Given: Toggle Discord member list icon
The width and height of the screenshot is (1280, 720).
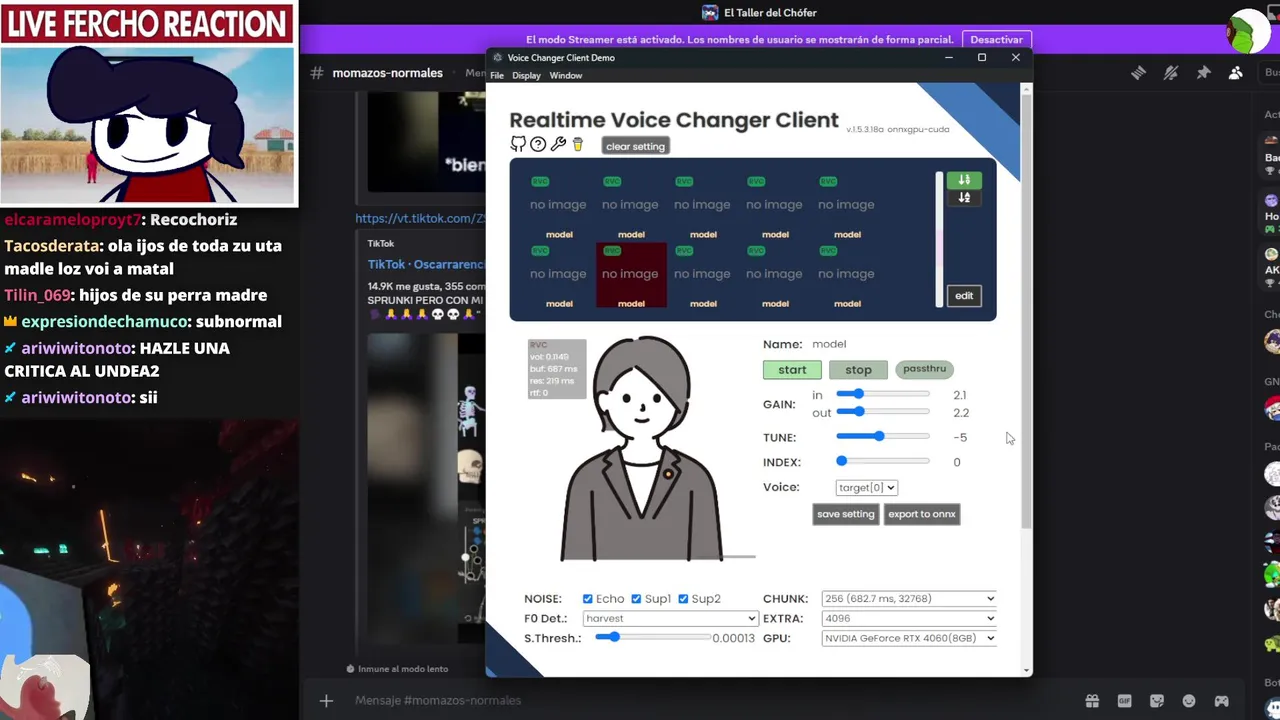Looking at the screenshot, I should (1236, 72).
